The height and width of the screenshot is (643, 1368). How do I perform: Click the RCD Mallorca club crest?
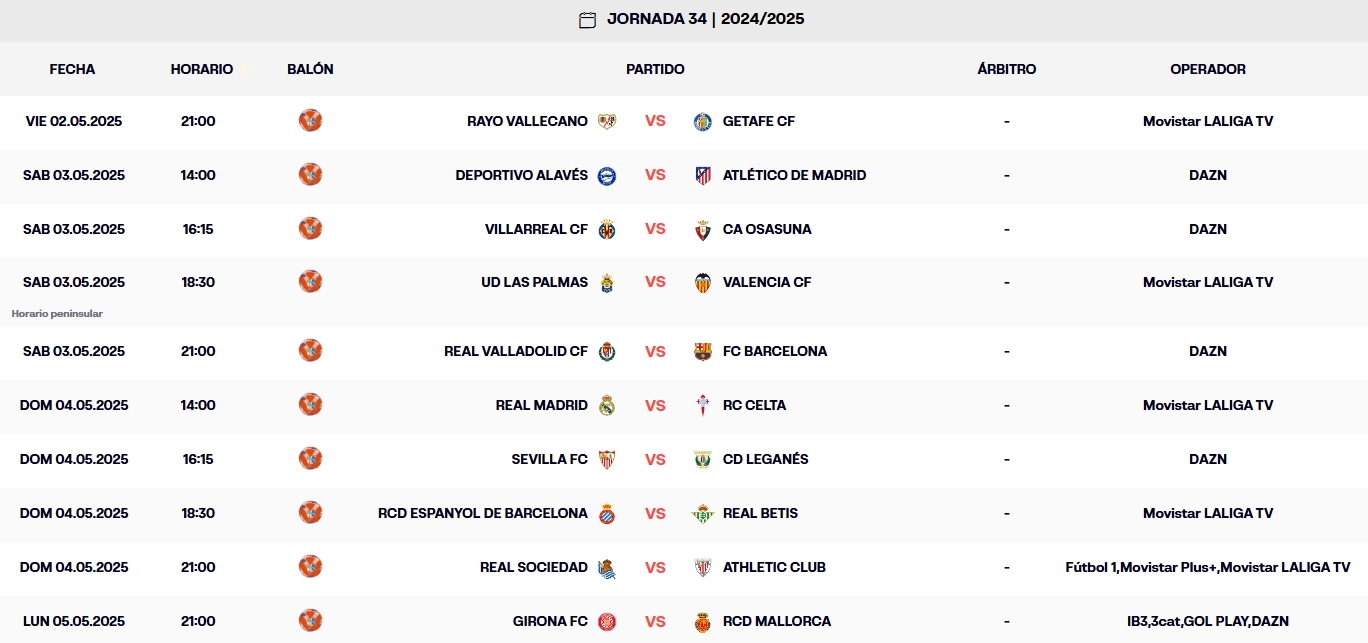coord(703,621)
